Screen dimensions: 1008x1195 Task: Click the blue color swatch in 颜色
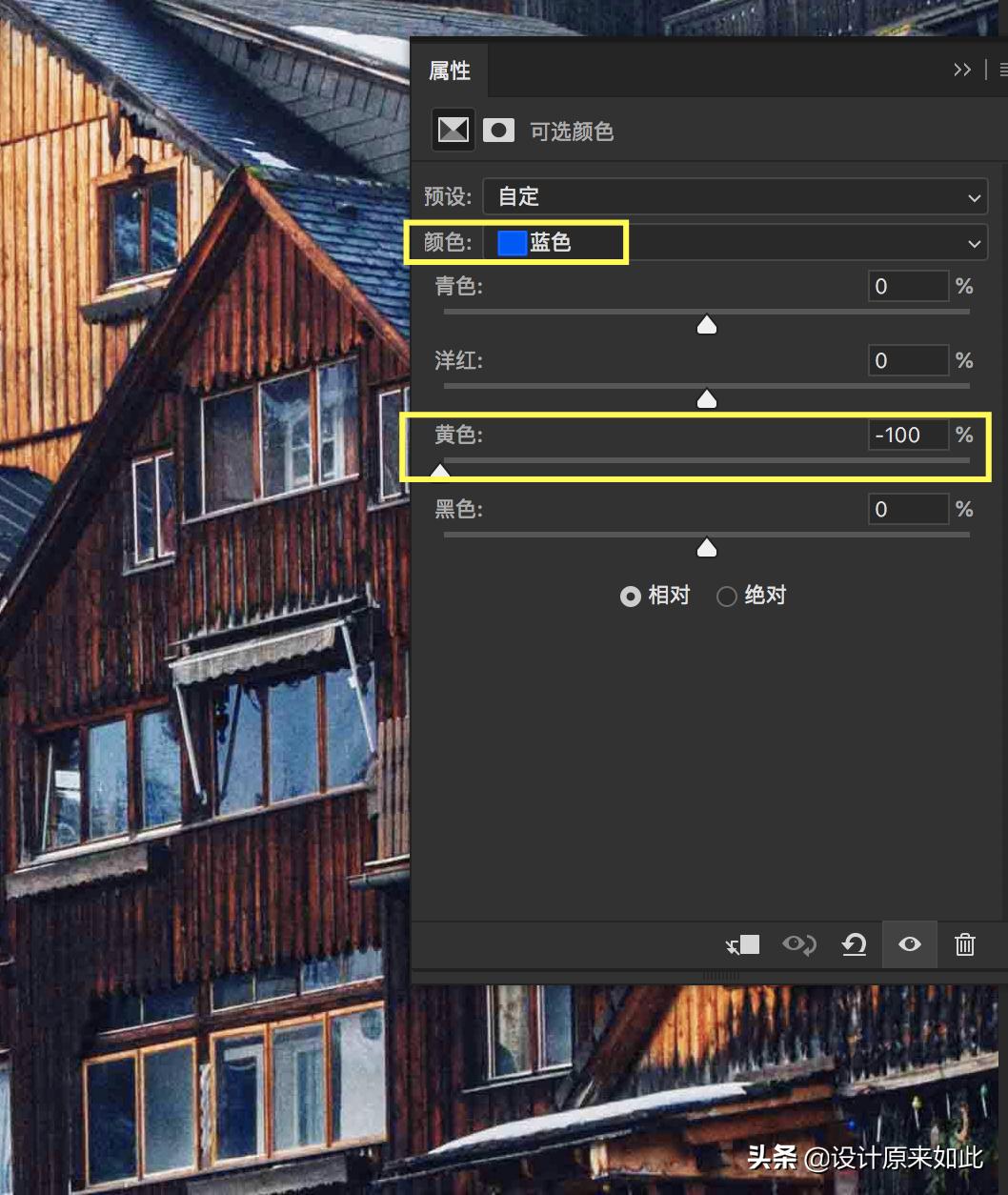512,243
